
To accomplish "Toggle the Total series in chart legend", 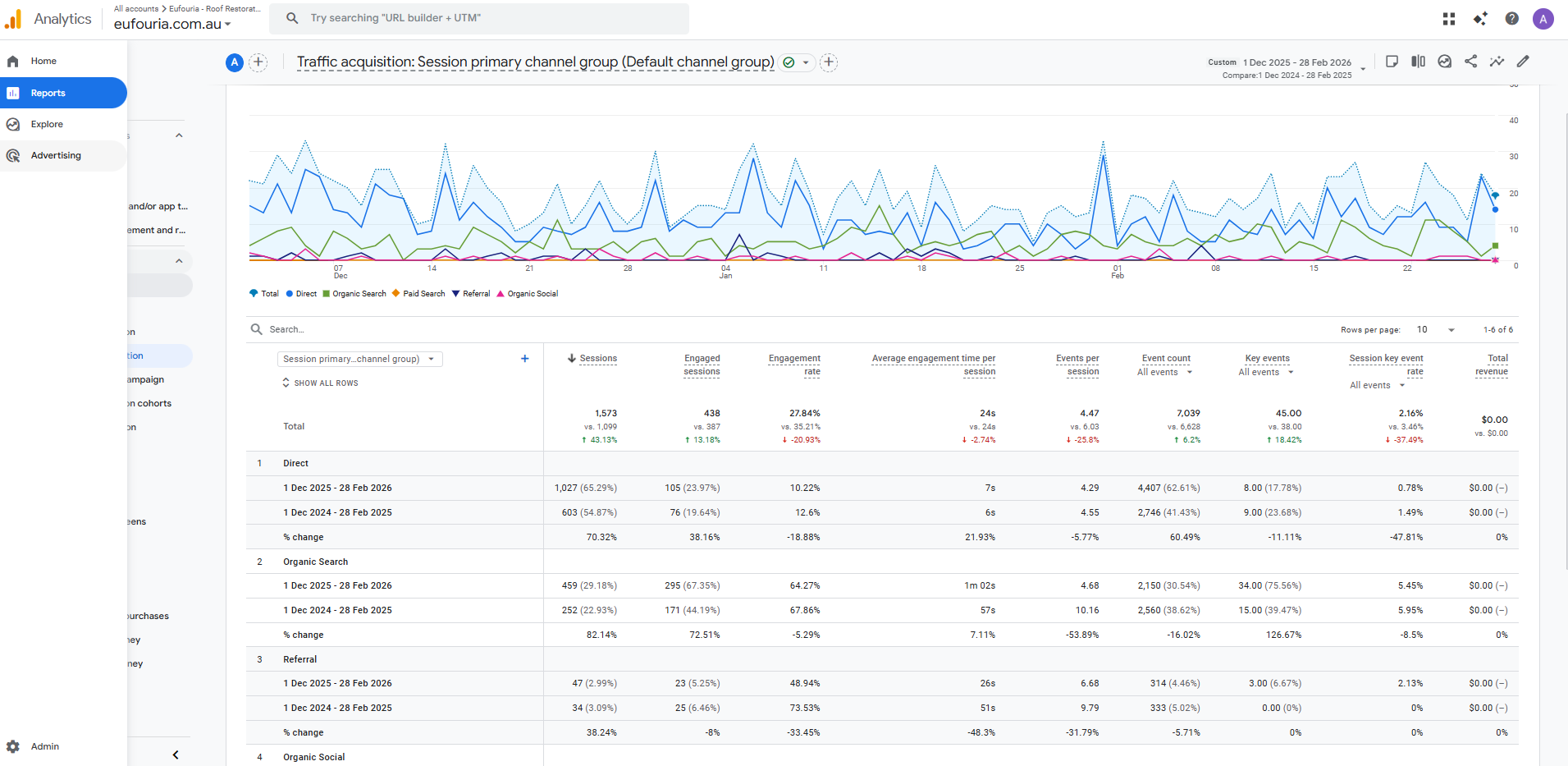I will (x=264, y=294).
